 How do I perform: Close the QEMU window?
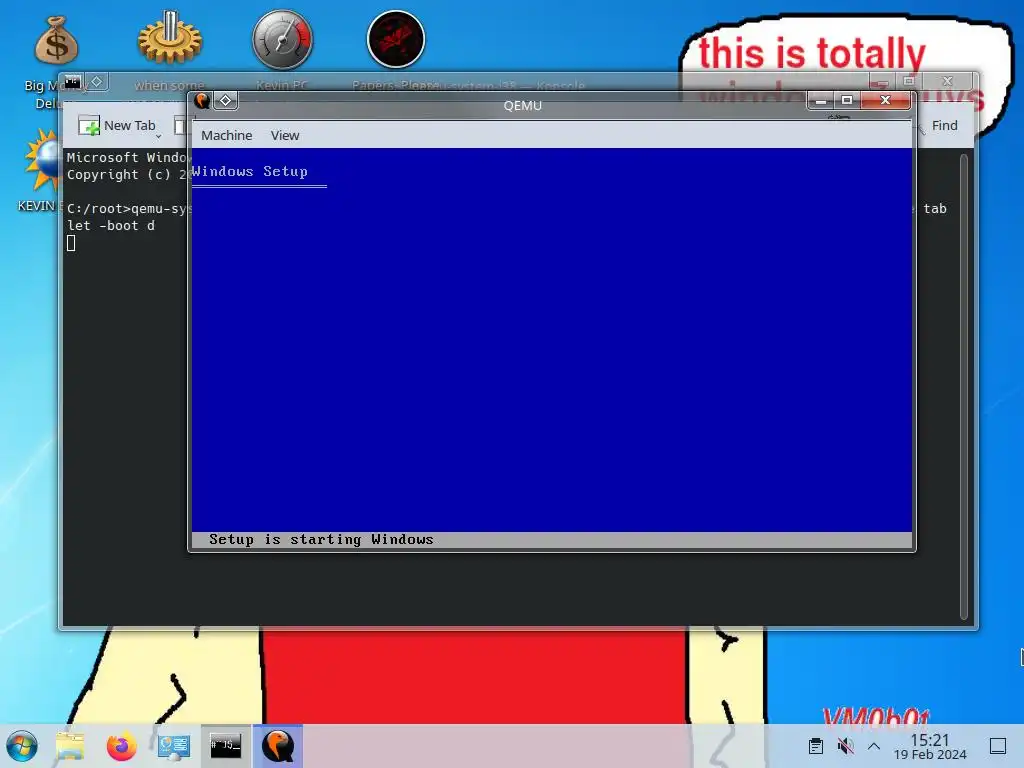coord(886,101)
